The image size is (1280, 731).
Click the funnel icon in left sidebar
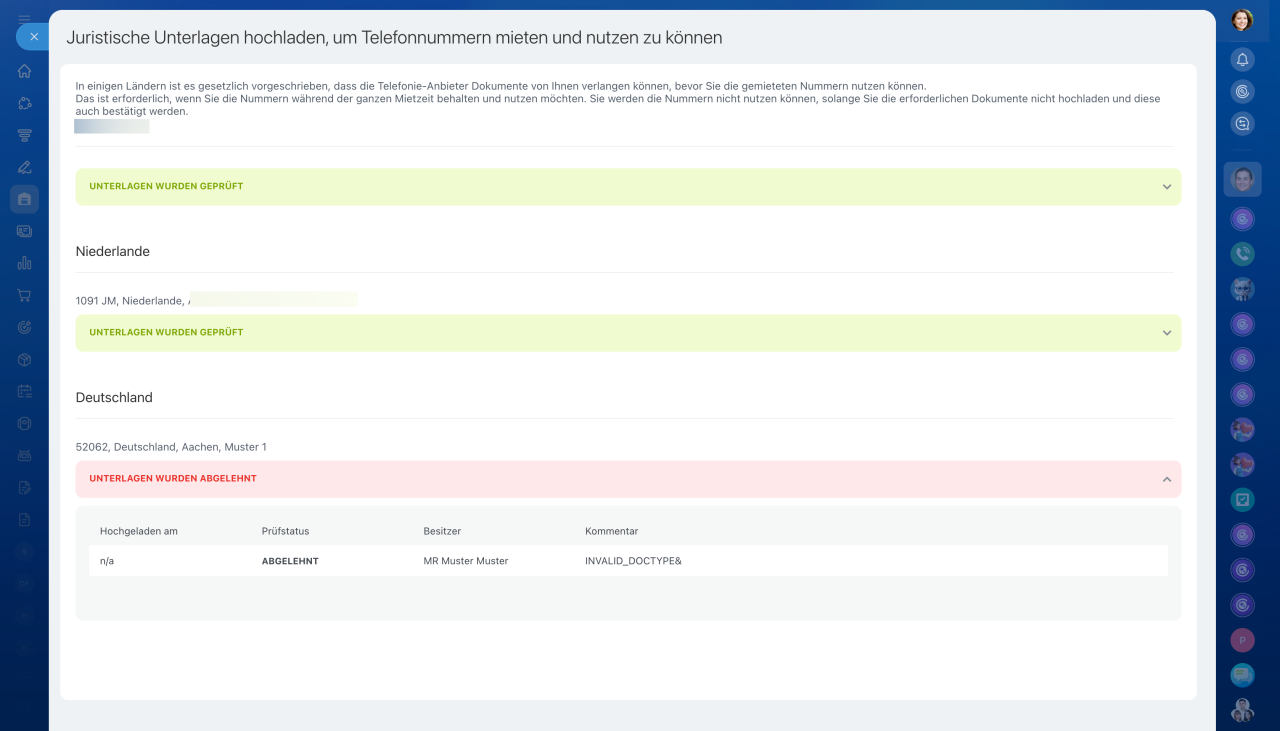(24, 135)
